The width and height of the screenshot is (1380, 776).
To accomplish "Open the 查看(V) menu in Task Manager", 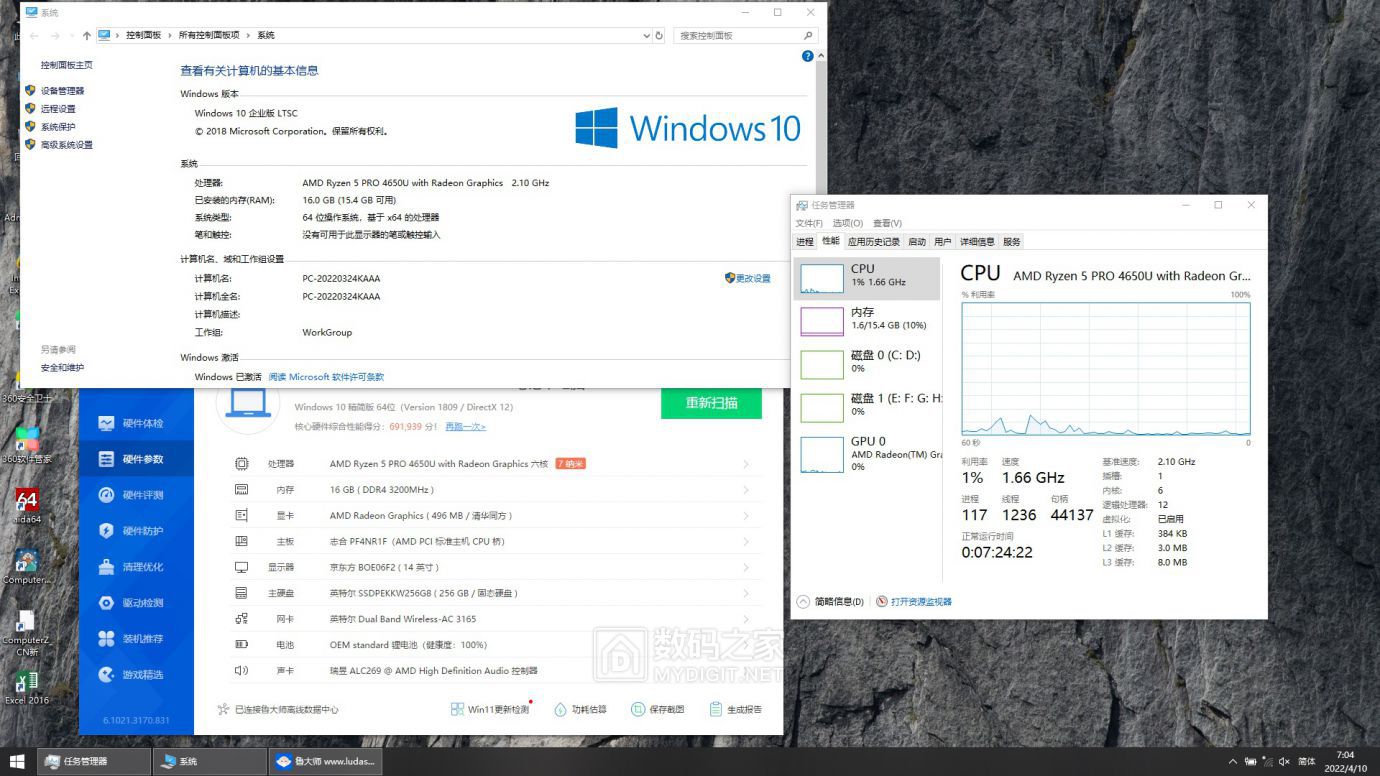I will click(887, 223).
